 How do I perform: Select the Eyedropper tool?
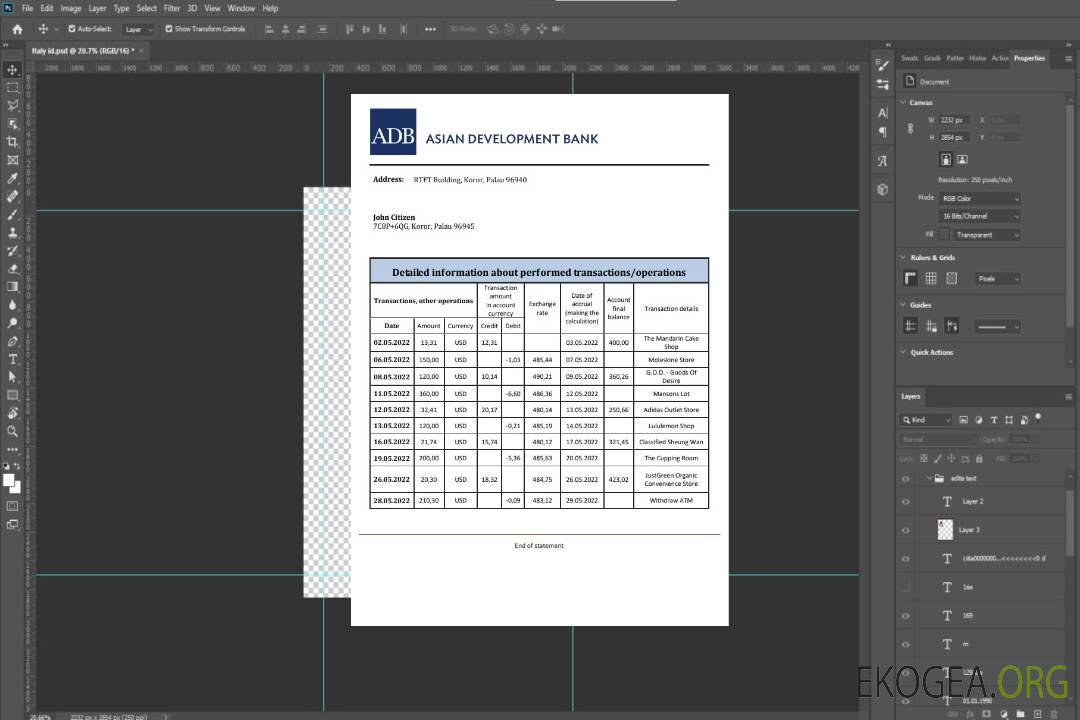13,178
